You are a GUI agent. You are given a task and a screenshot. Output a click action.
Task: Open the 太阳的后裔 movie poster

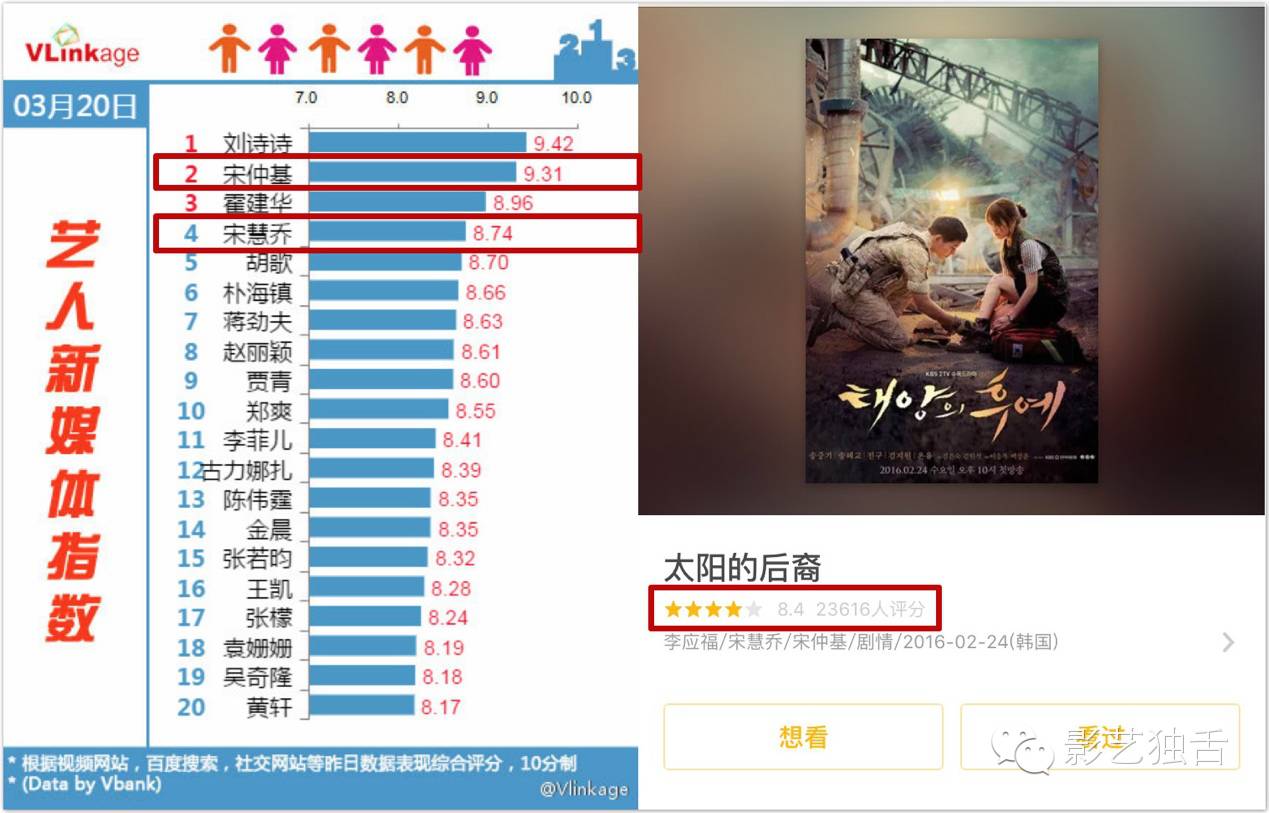(952, 260)
